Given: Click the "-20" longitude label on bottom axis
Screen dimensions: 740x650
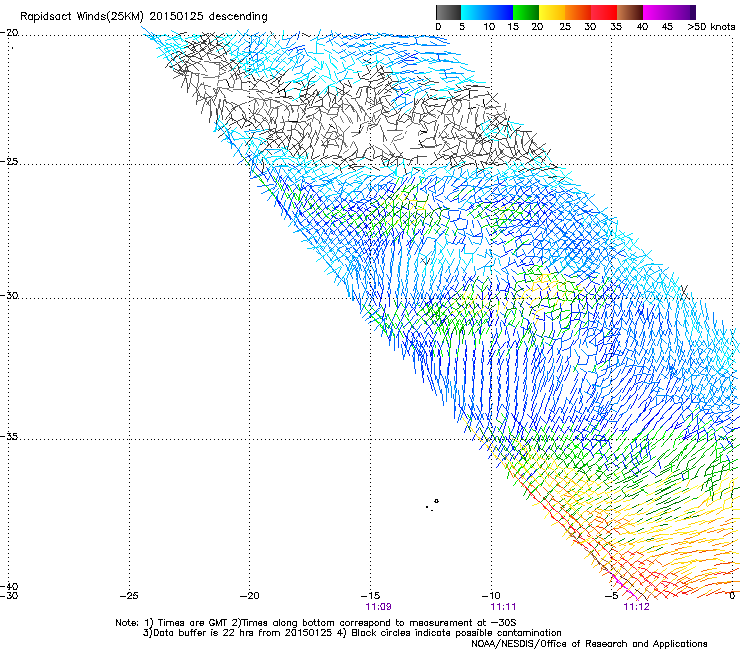Looking at the screenshot, I should pyautogui.click(x=249, y=595).
